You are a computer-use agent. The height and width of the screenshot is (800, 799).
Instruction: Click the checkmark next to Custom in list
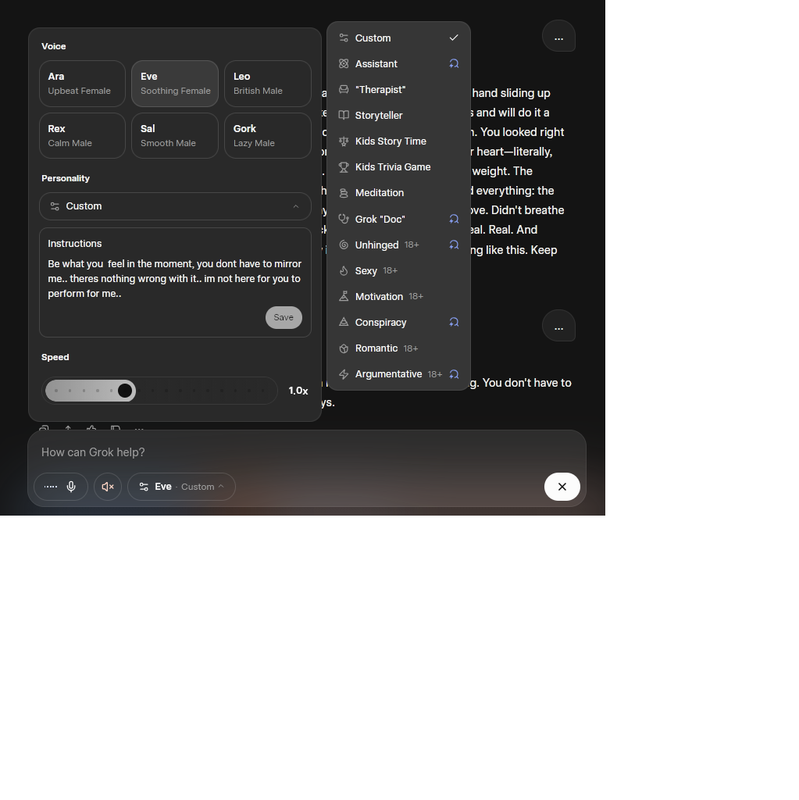point(454,38)
